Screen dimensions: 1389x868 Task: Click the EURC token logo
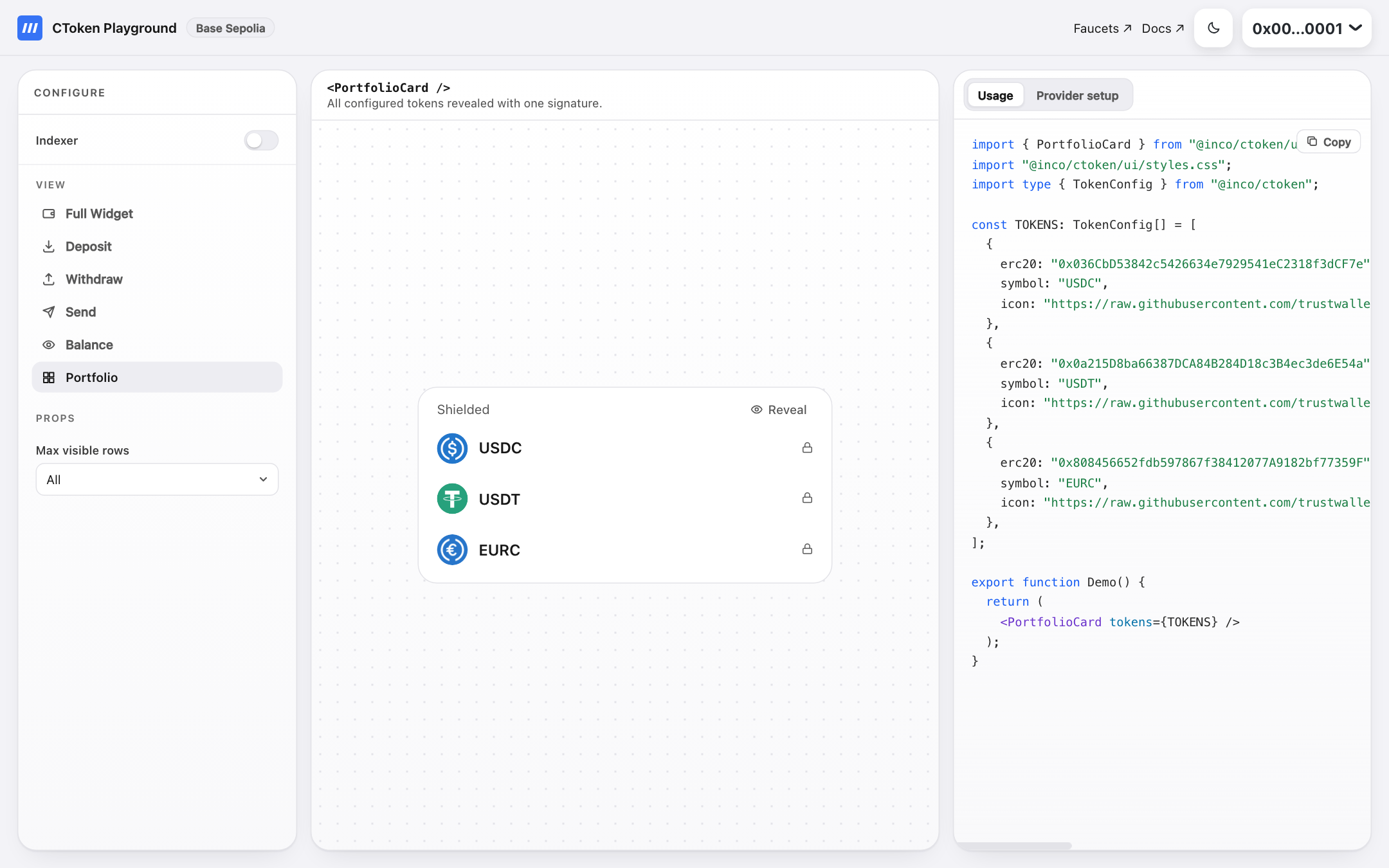click(452, 550)
